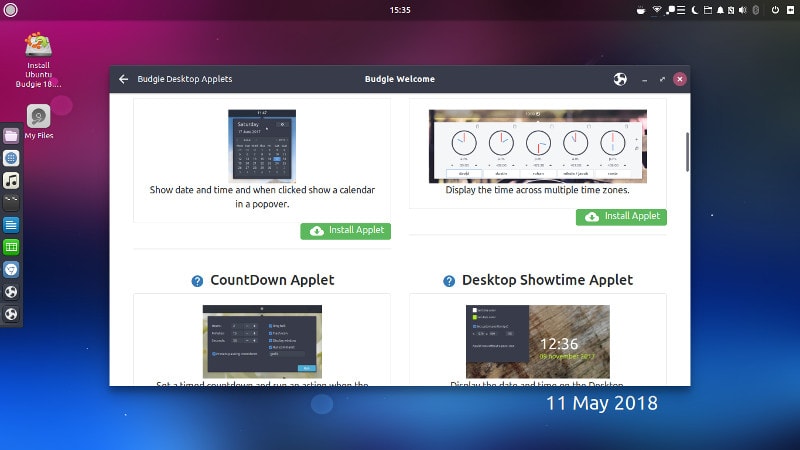Open the Desktop Showtime Applet help icon

pos(448,281)
